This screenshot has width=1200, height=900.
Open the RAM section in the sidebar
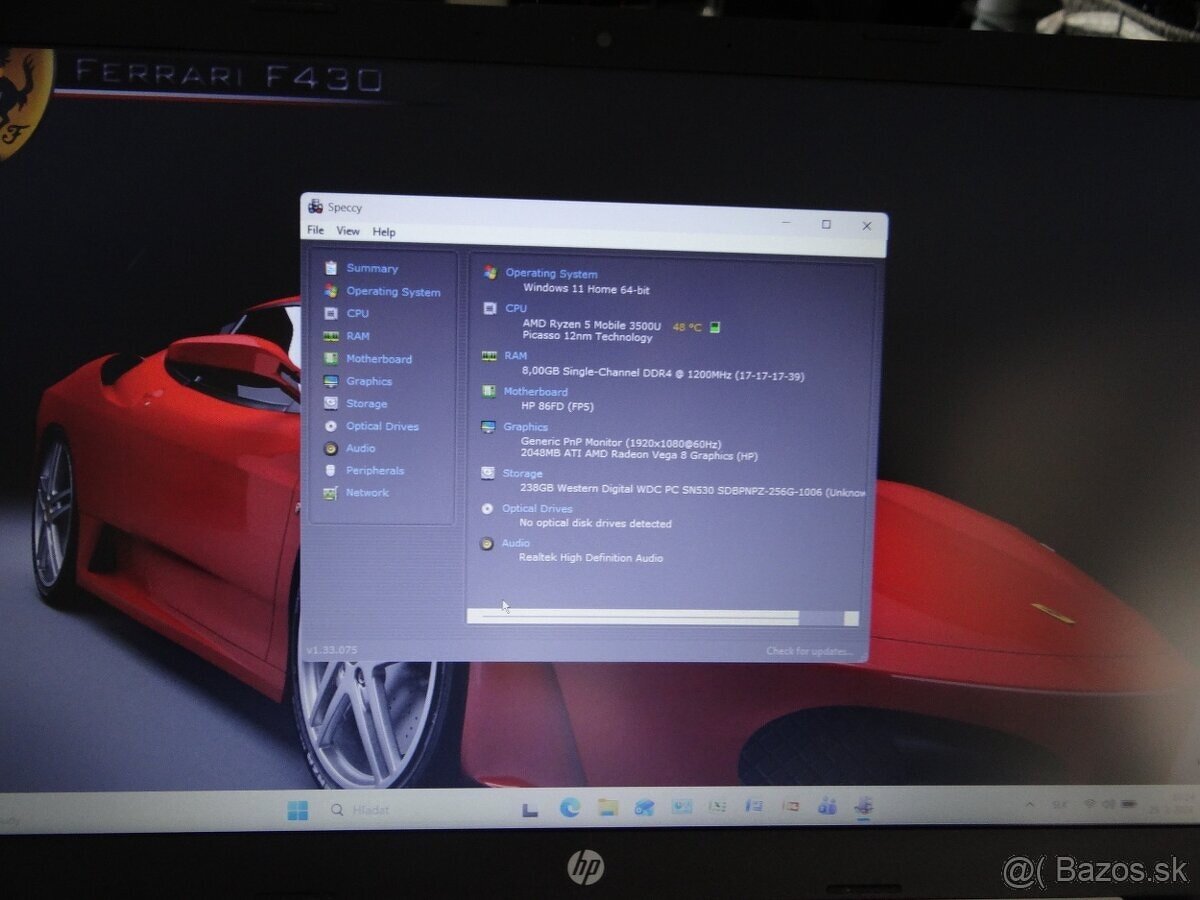[357, 336]
